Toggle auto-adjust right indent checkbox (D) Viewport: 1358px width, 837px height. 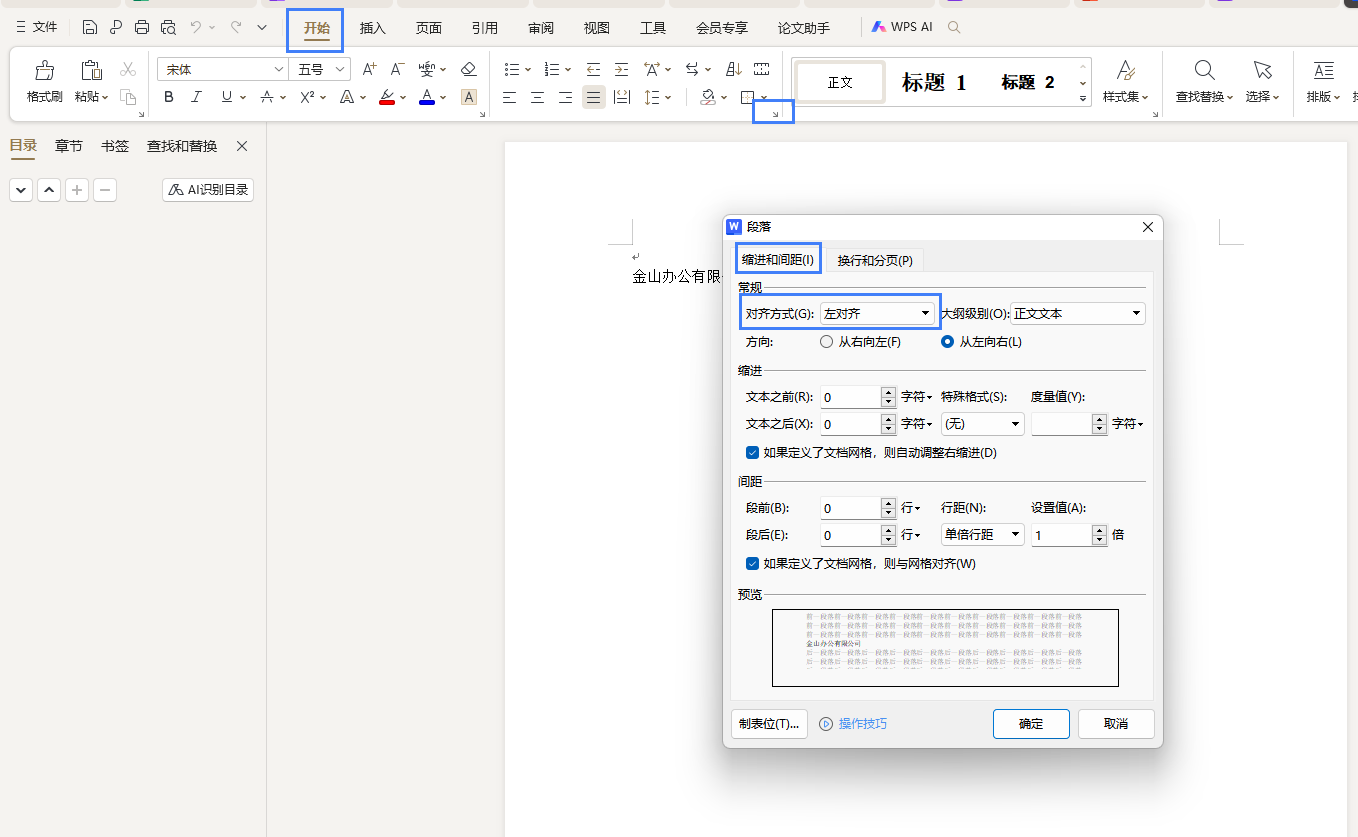click(753, 452)
